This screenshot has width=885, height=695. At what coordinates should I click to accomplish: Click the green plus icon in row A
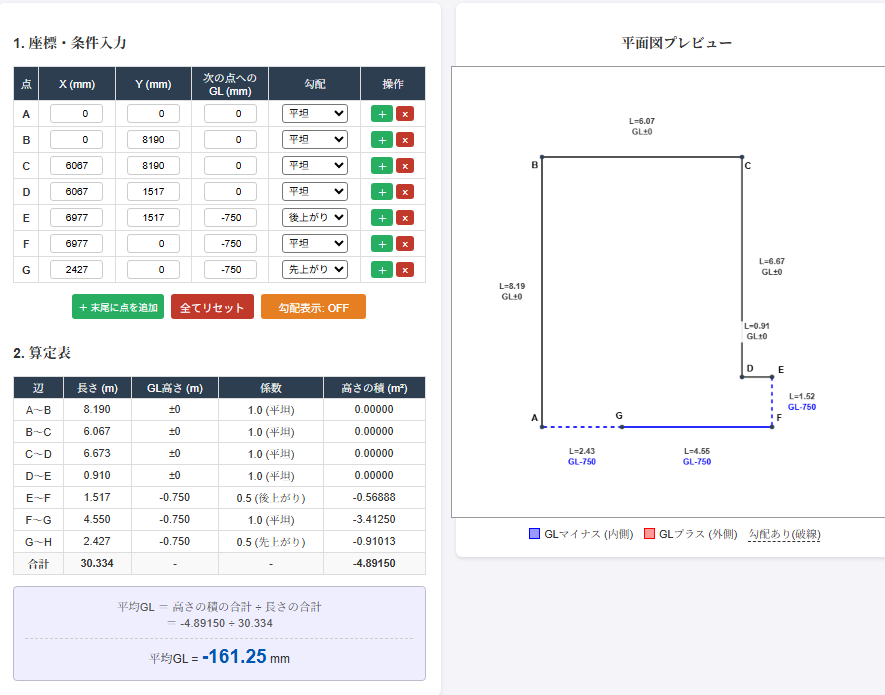click(x=381, y=114)
